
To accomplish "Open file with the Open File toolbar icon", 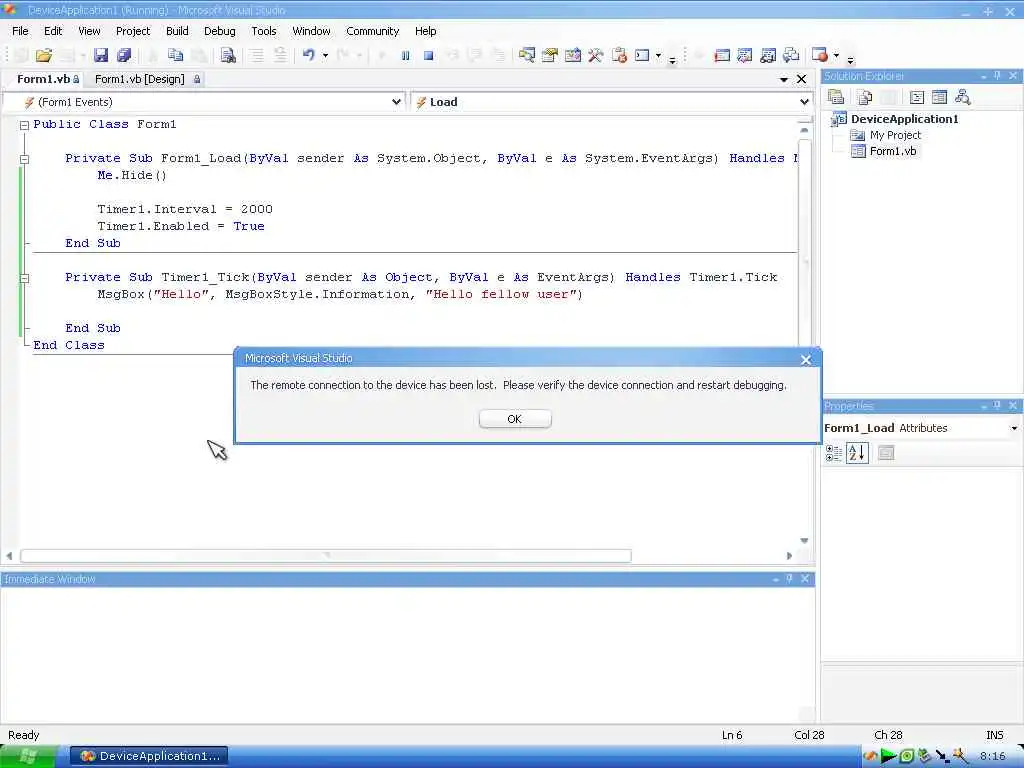I will (44, 56).
